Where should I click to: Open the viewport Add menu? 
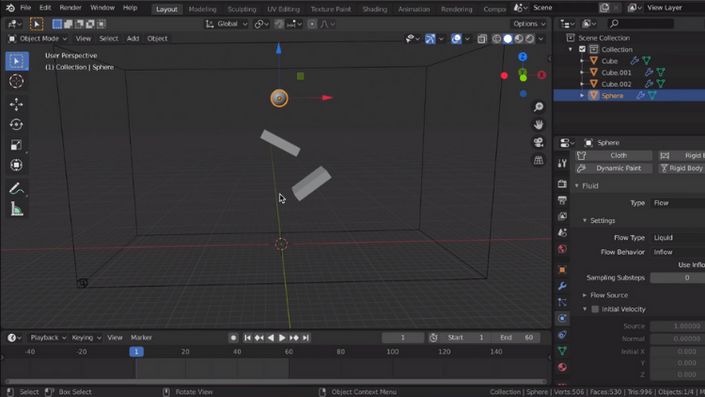133,39
